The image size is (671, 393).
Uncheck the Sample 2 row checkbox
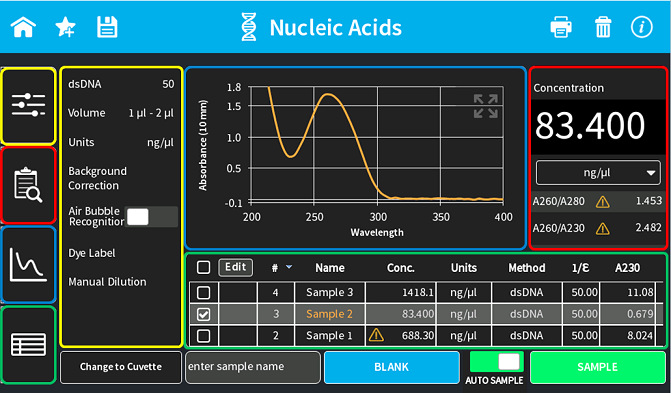203,314
